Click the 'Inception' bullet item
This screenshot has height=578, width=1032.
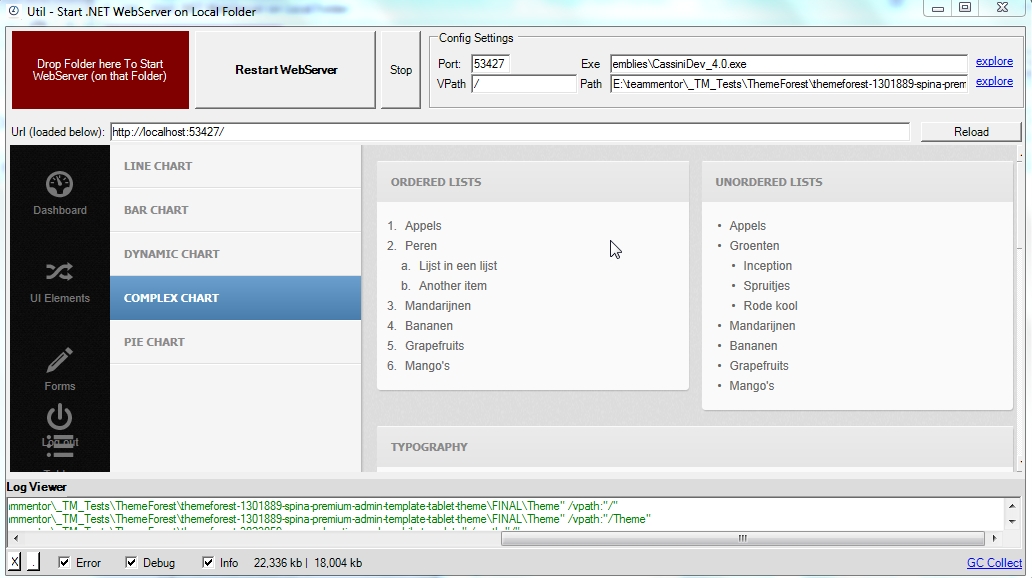point(767,266)
